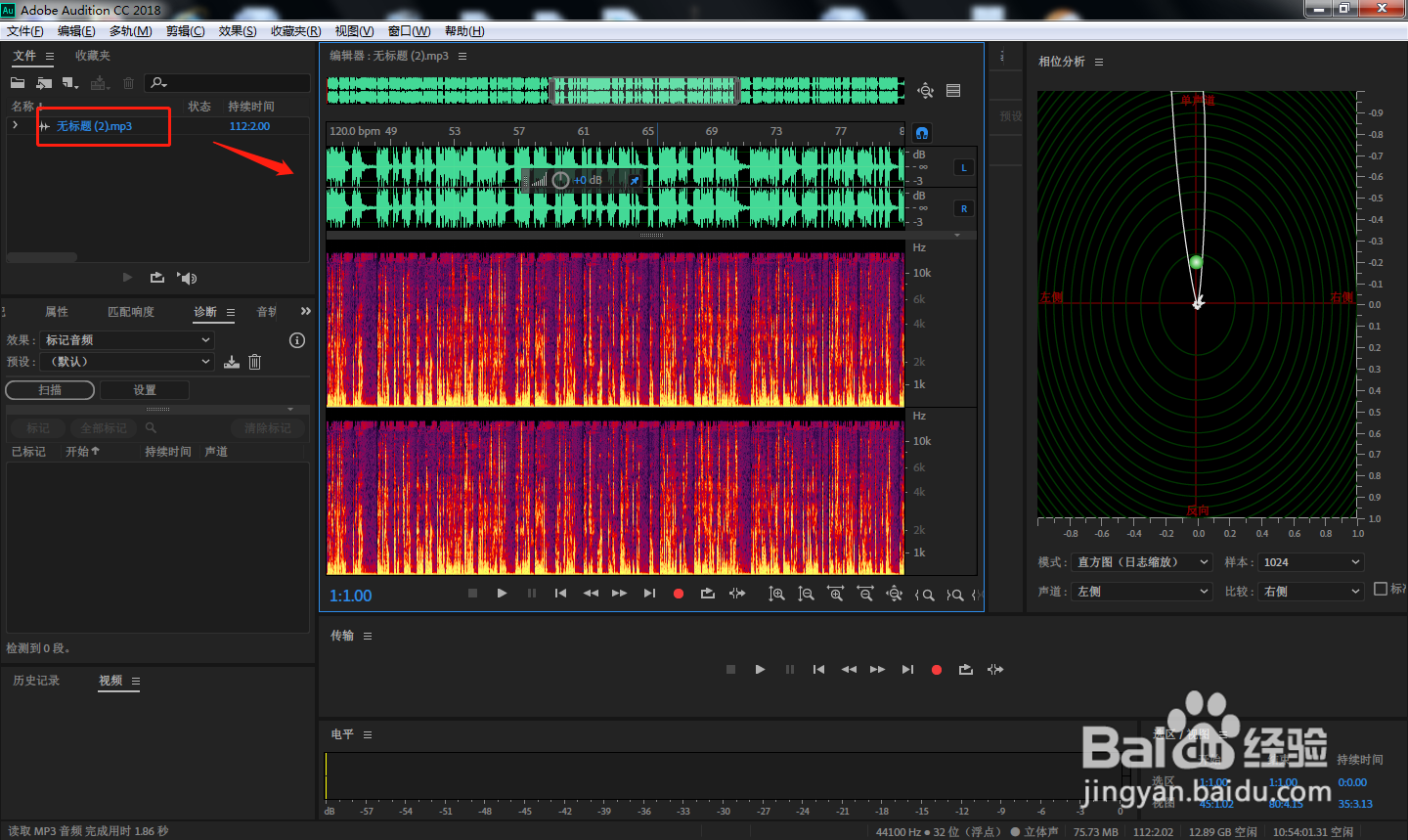1408x840 pixels.
Task: Switch to the 属性 tab
Action: click(x=57, y=312)
